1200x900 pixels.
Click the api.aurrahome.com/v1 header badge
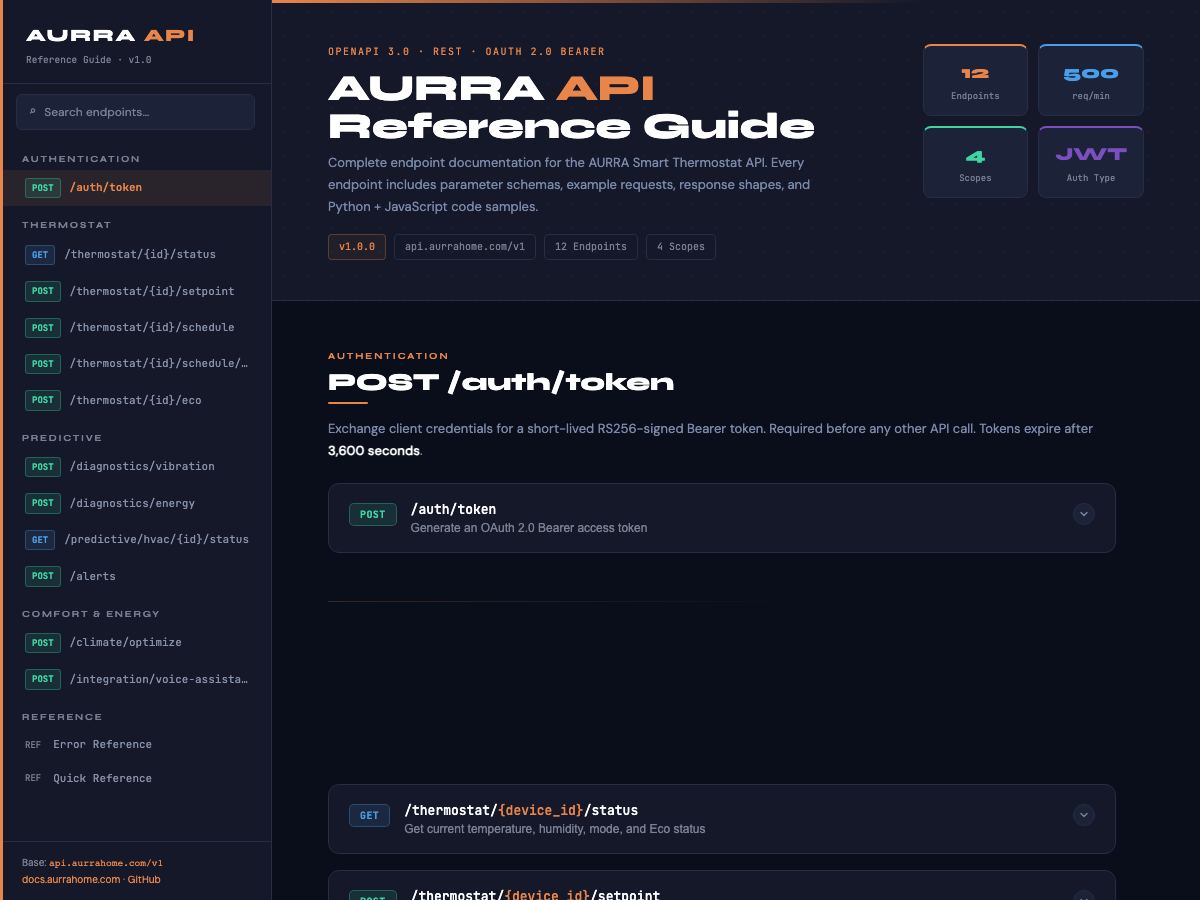click(x=465, y=246)
